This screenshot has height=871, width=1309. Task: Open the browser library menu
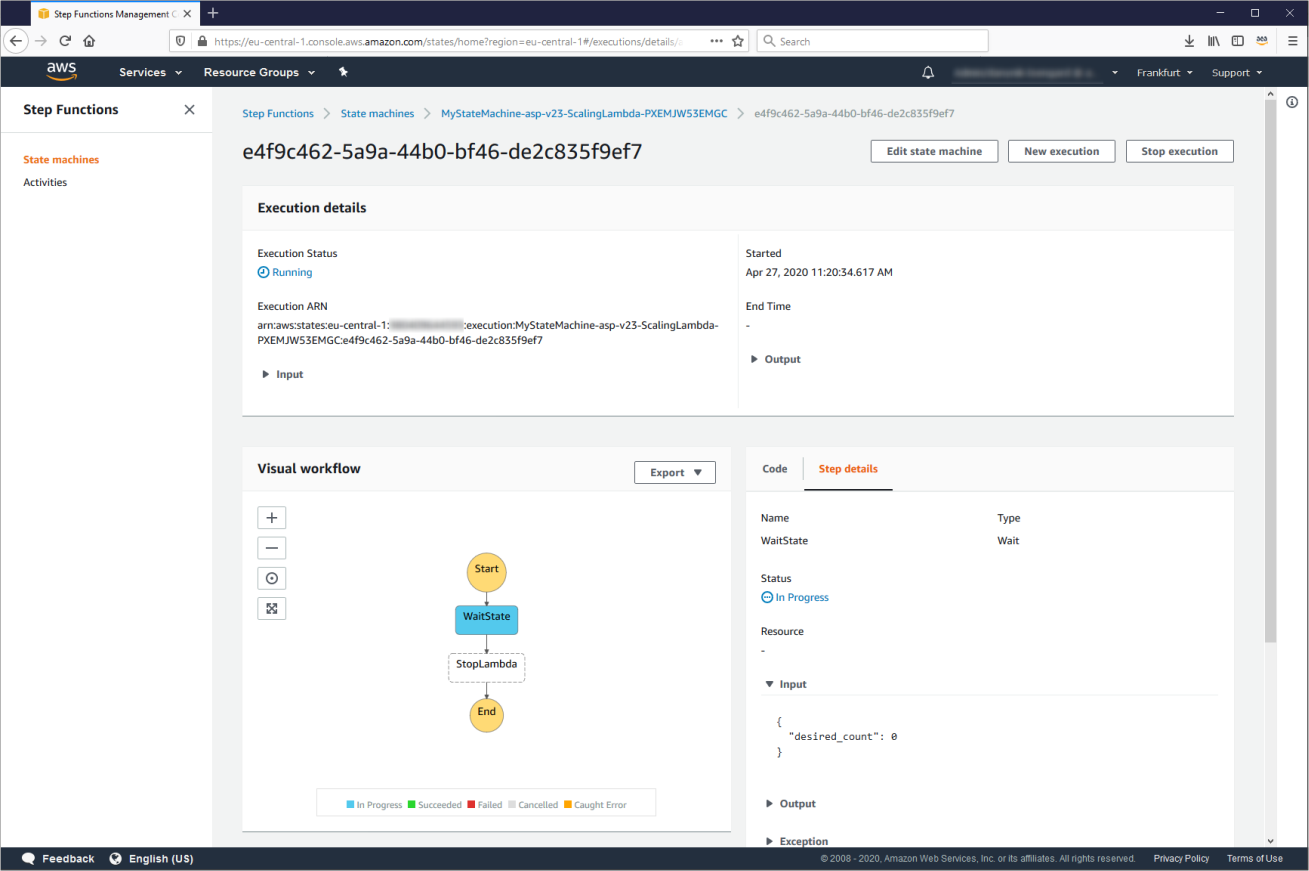click(x=1214, y=41)
